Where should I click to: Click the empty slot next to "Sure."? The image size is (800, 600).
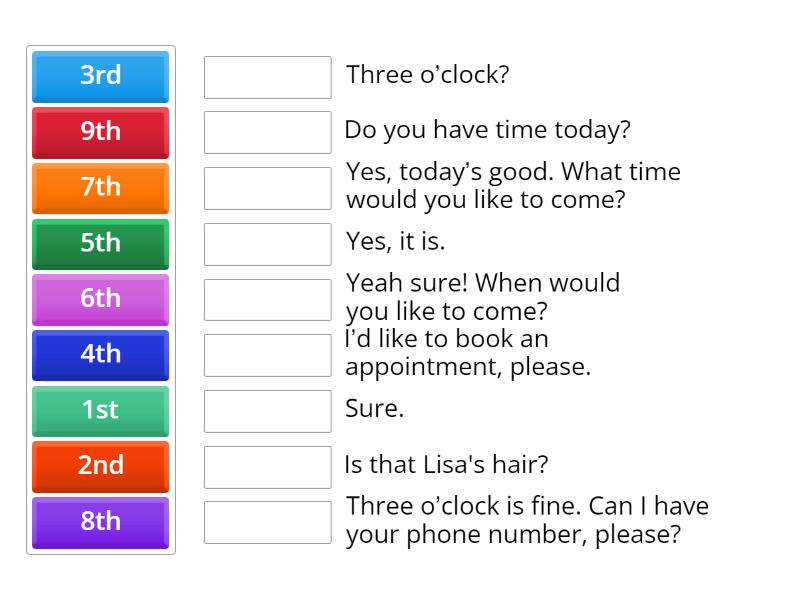(x=267, y=411)
